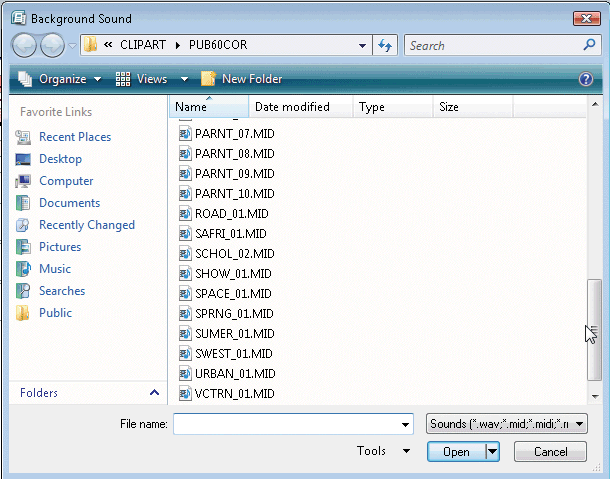Open Recent Places in Favorite Links
610x479 pixels.
pyautogui.click(x=74, y=137)
